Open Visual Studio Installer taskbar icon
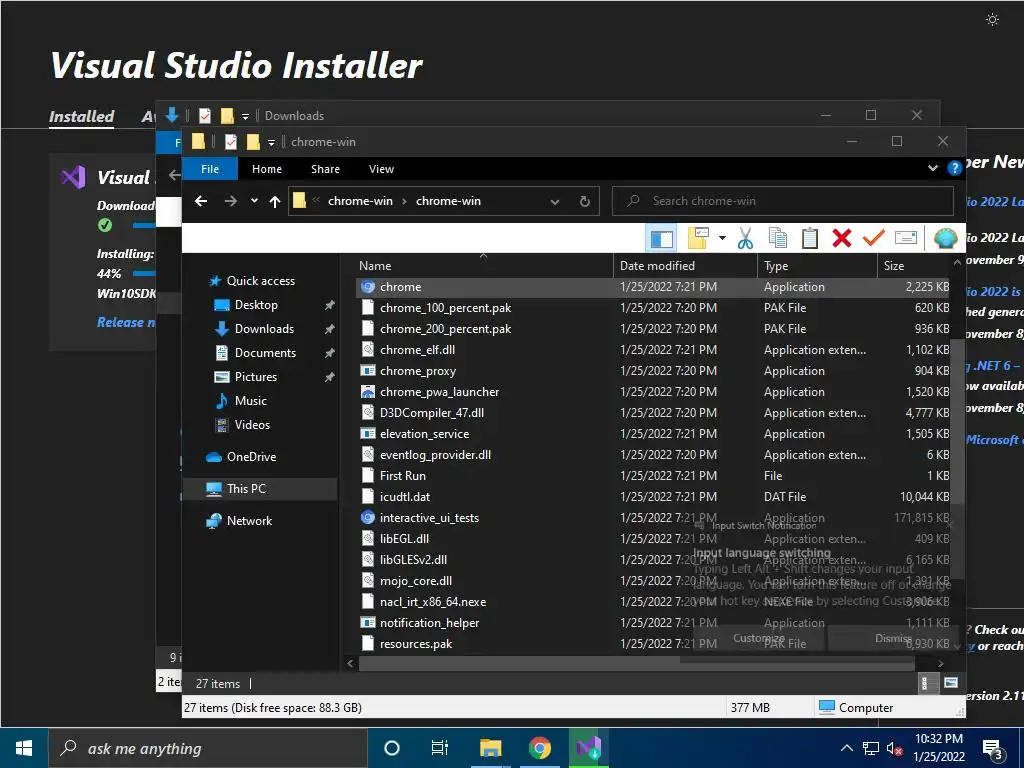Viewport: 1024px width, 768px height. pos(588,748)
